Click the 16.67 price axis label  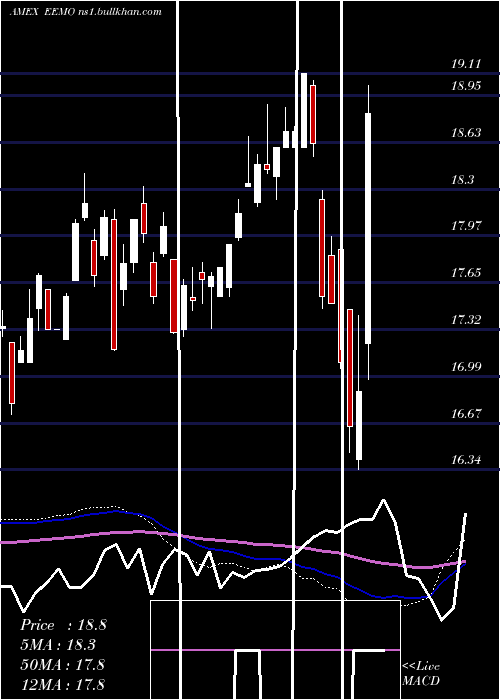coord(466,413)
